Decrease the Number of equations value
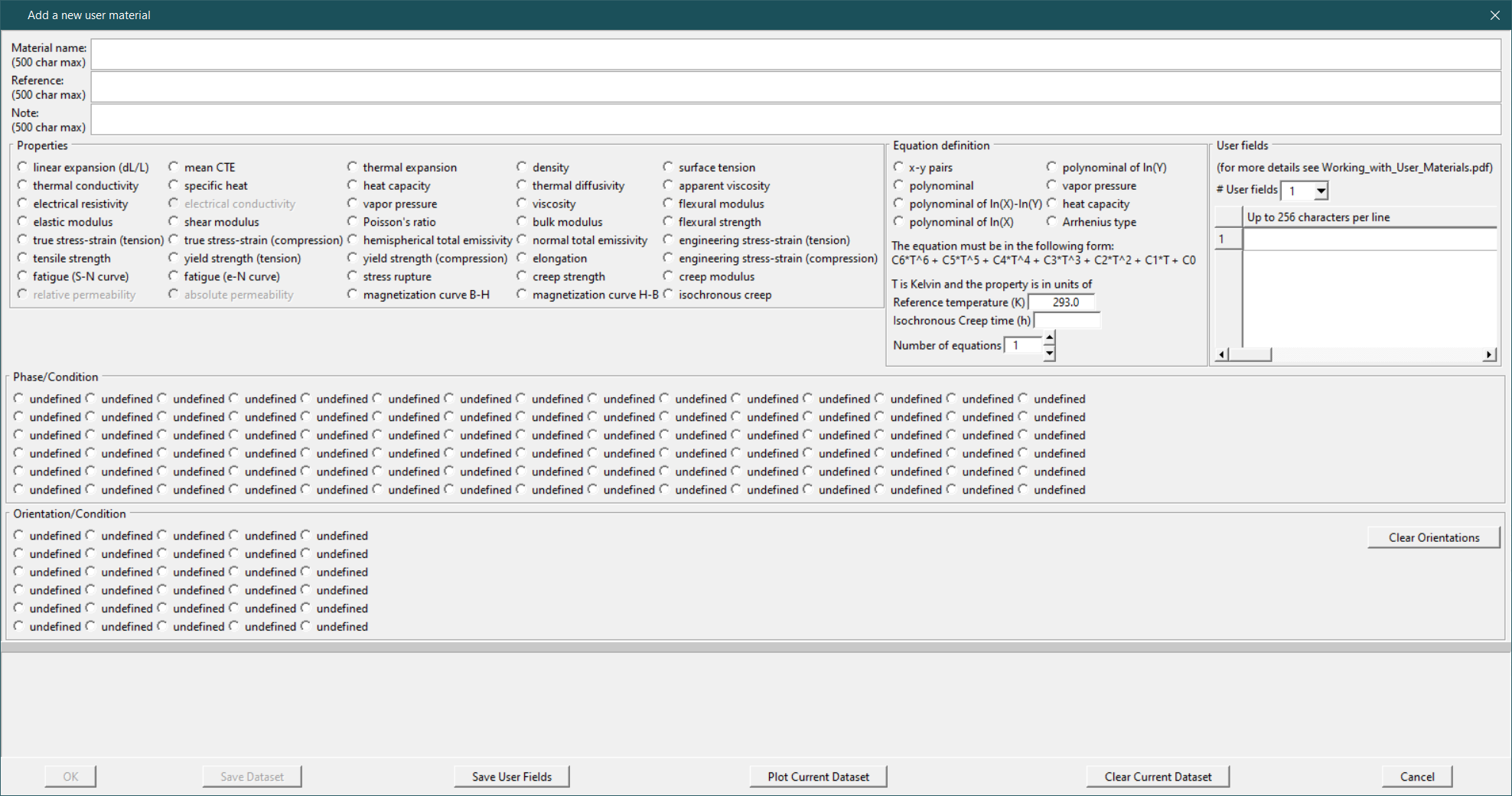 click(x=1049, y=353)
